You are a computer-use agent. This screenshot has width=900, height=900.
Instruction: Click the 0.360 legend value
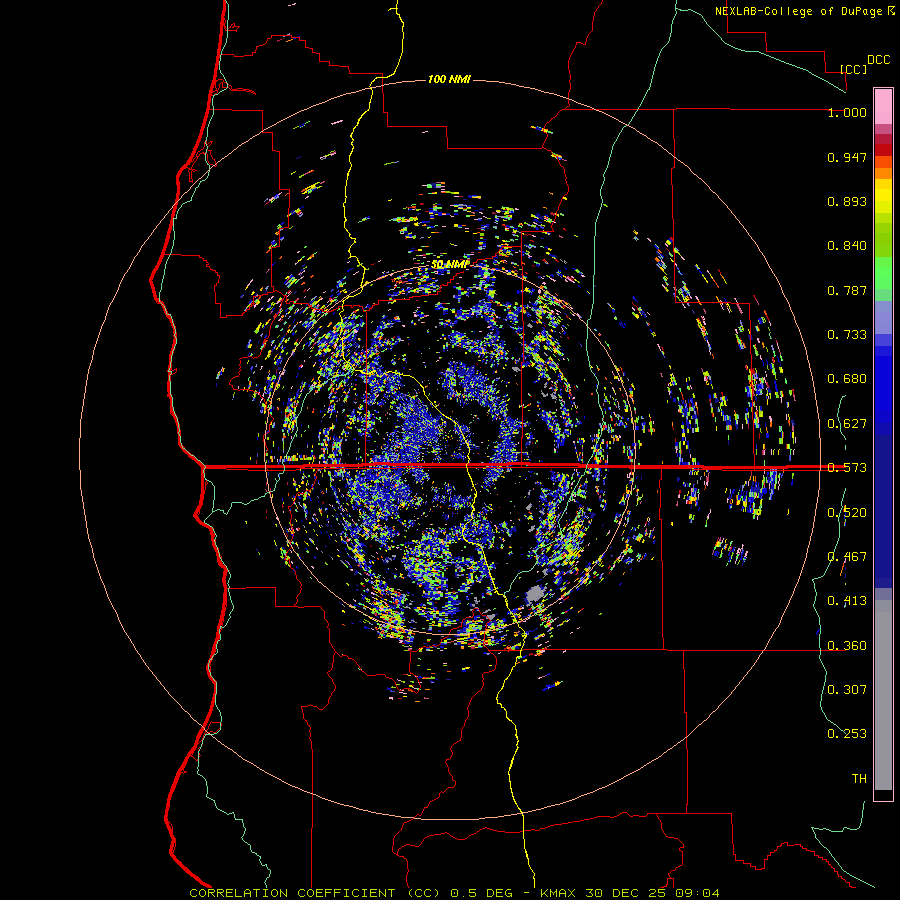847,646
